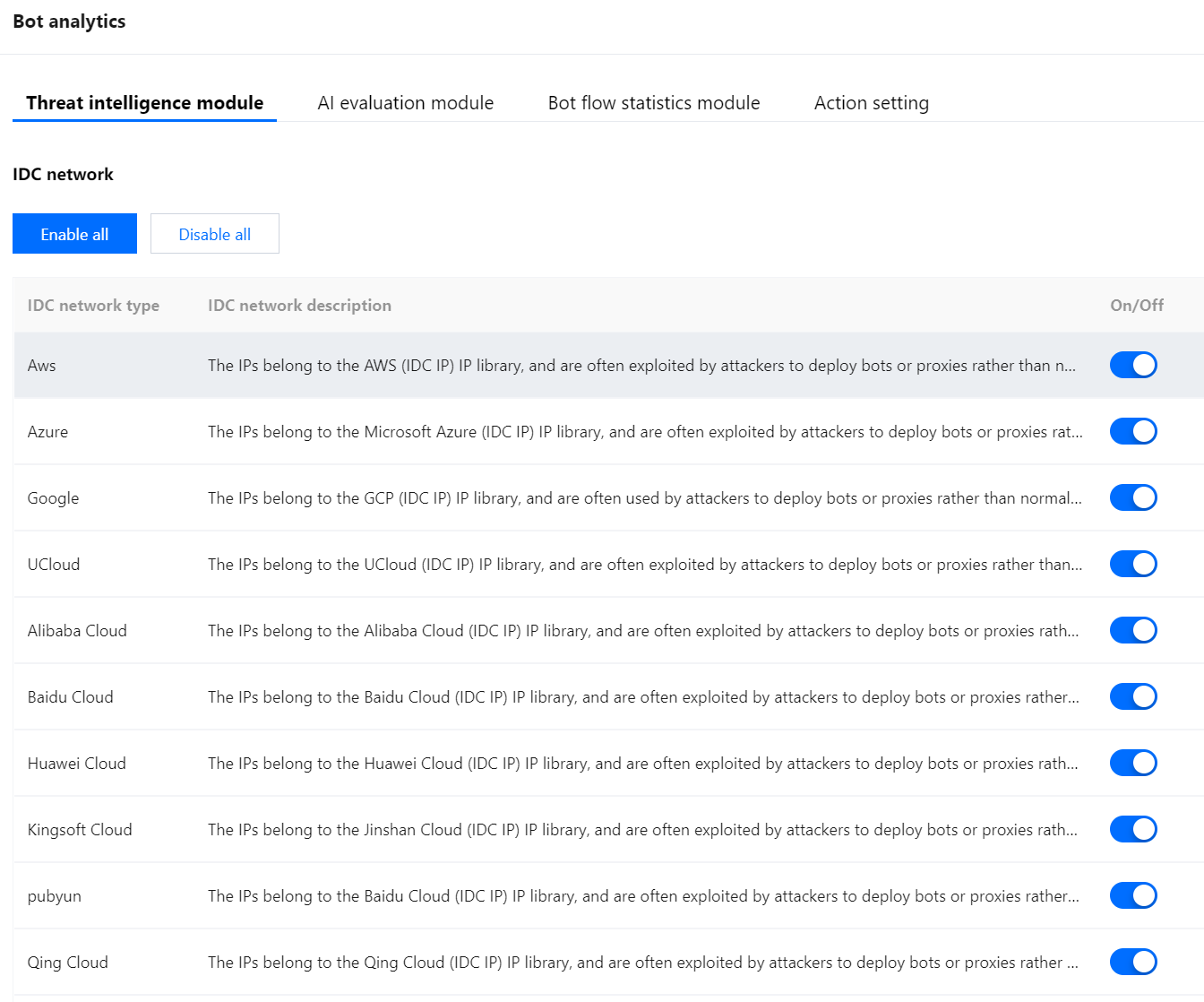The height and width of the screenshot is (1002, 1204).
Task: Disable the Azure network toggle
Action: tap(1133, 431)
